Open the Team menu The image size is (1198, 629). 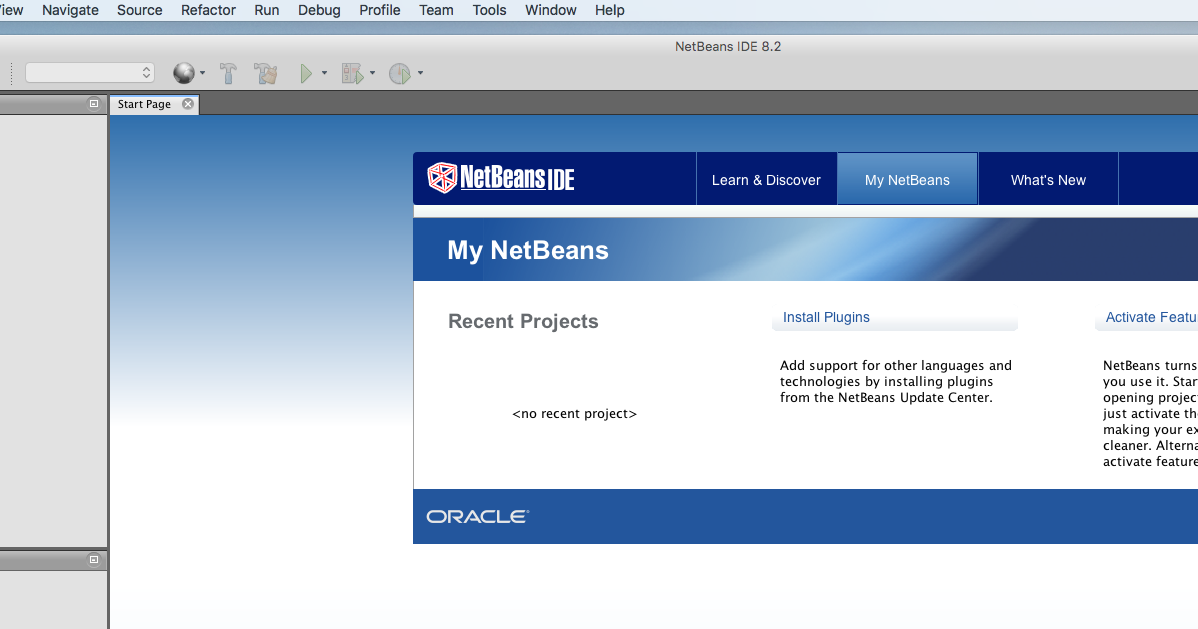[436, 10]
